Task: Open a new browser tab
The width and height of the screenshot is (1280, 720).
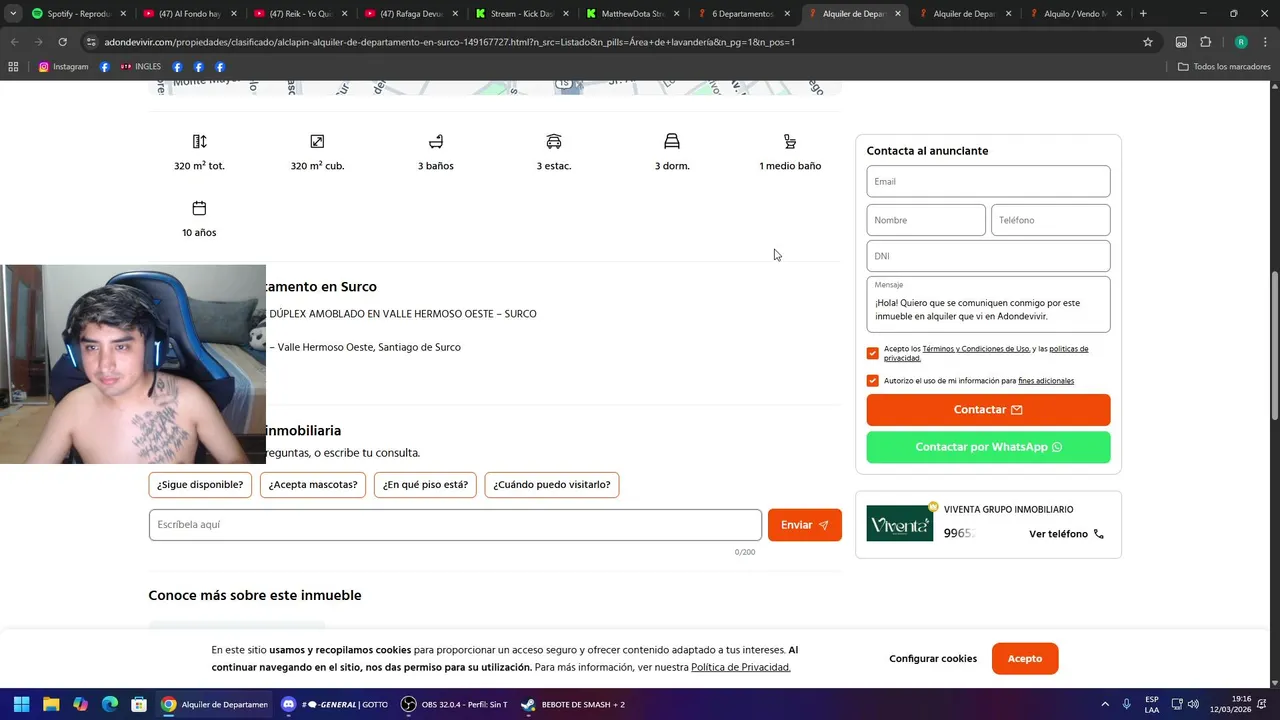Action: click(x=1143, y=14)
